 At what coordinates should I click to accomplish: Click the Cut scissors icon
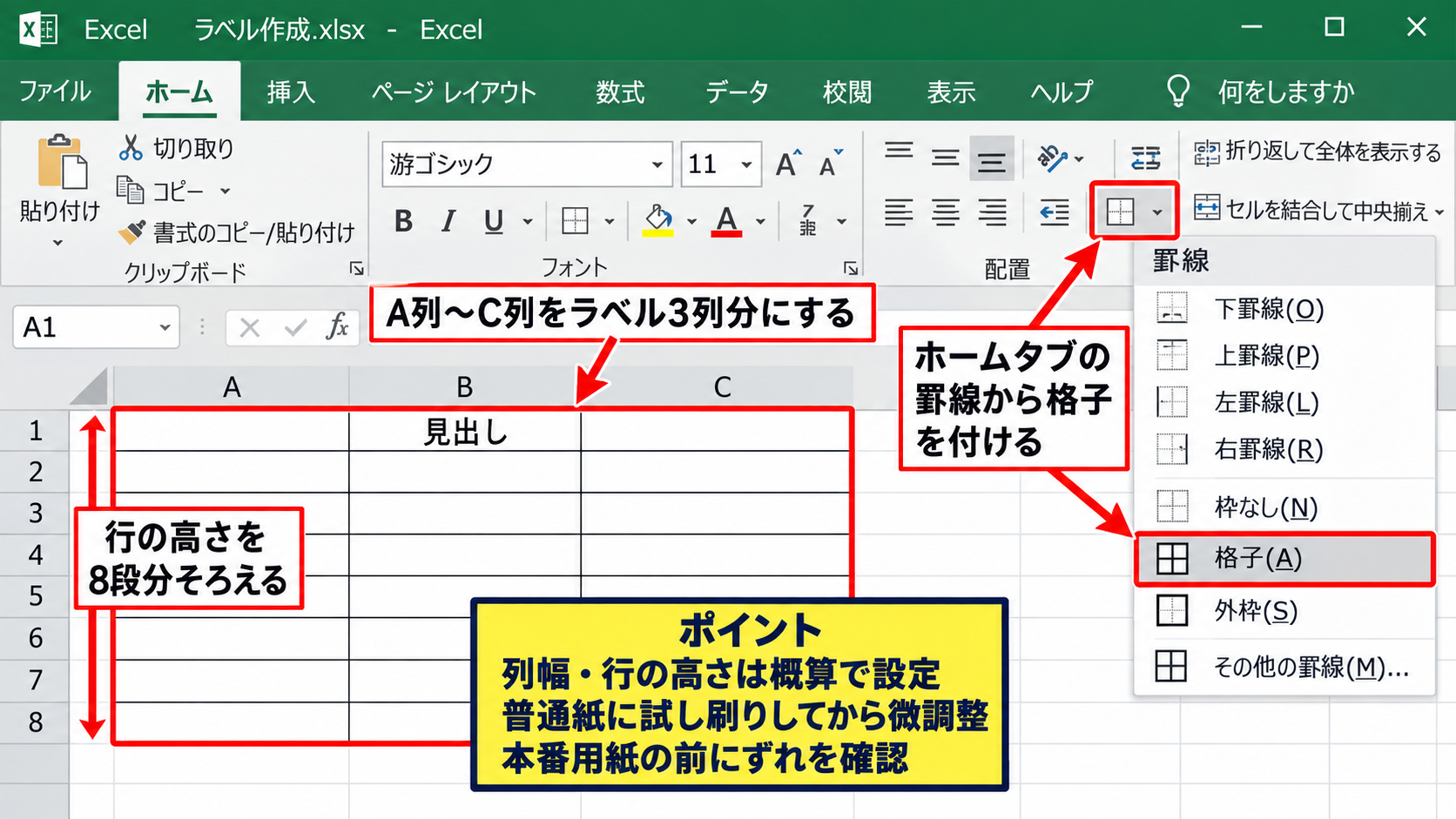click(131, 148)
